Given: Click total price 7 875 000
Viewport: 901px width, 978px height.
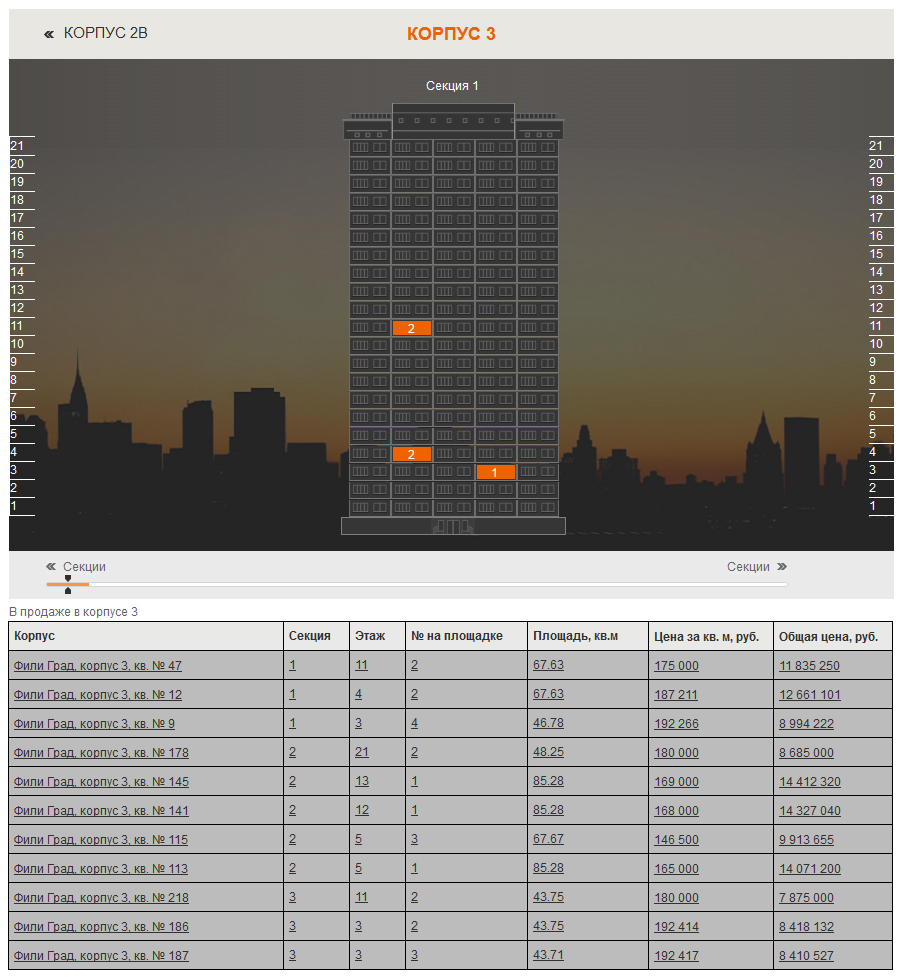Looking at the screenshot, I should click(806, 898).
